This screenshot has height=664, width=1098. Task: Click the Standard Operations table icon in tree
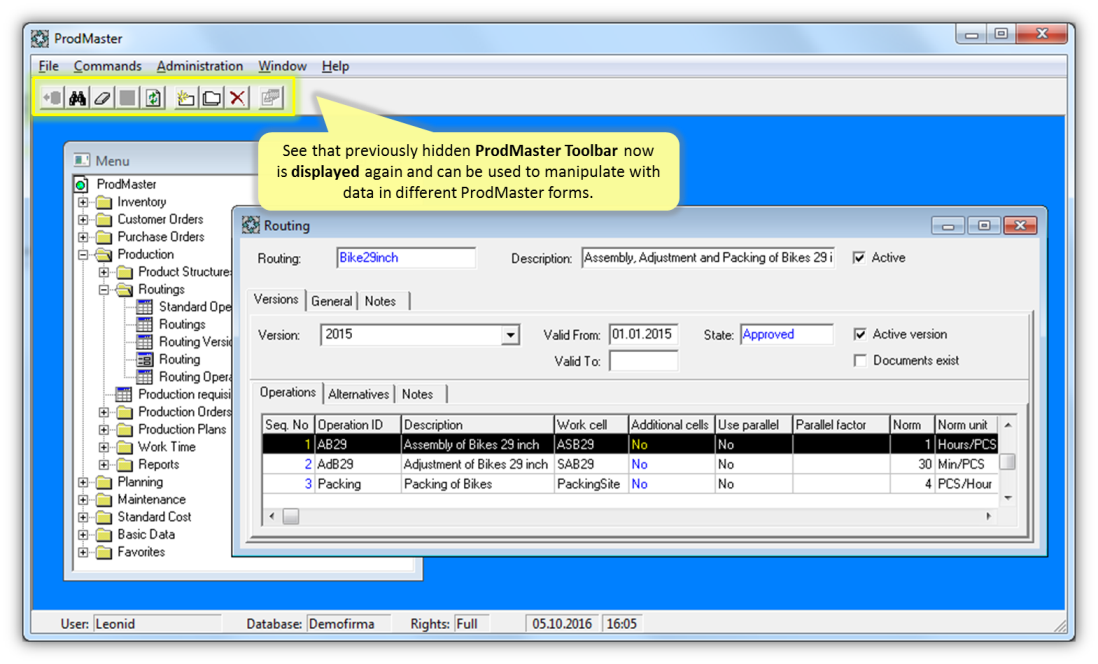click(x=144, y=307)
